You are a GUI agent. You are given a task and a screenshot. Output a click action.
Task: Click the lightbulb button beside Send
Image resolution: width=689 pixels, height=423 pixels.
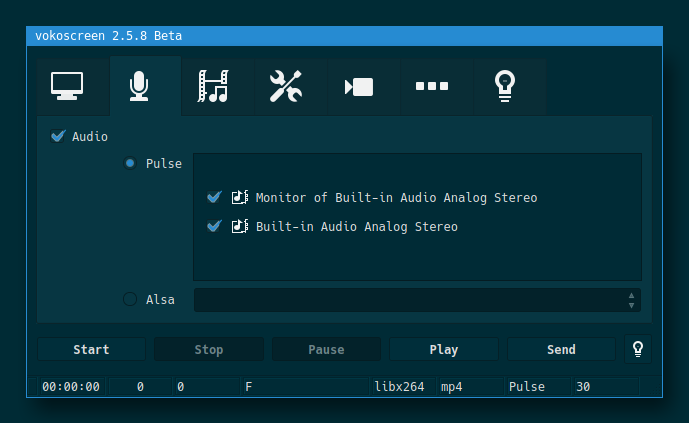click(637, 349)
